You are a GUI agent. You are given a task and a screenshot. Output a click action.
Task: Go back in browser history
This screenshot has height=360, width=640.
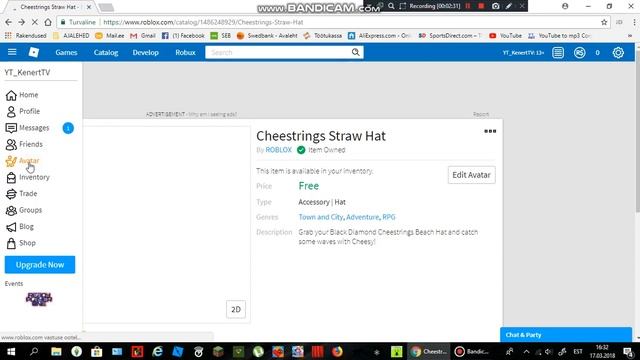[9, 22]
